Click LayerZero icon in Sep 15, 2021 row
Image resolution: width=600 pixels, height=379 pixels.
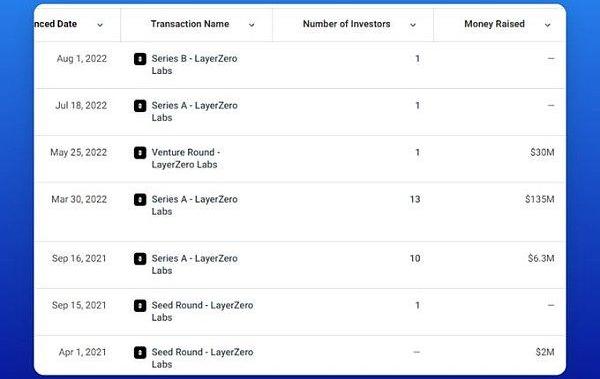pyautogui.click(x=140, y=305)
